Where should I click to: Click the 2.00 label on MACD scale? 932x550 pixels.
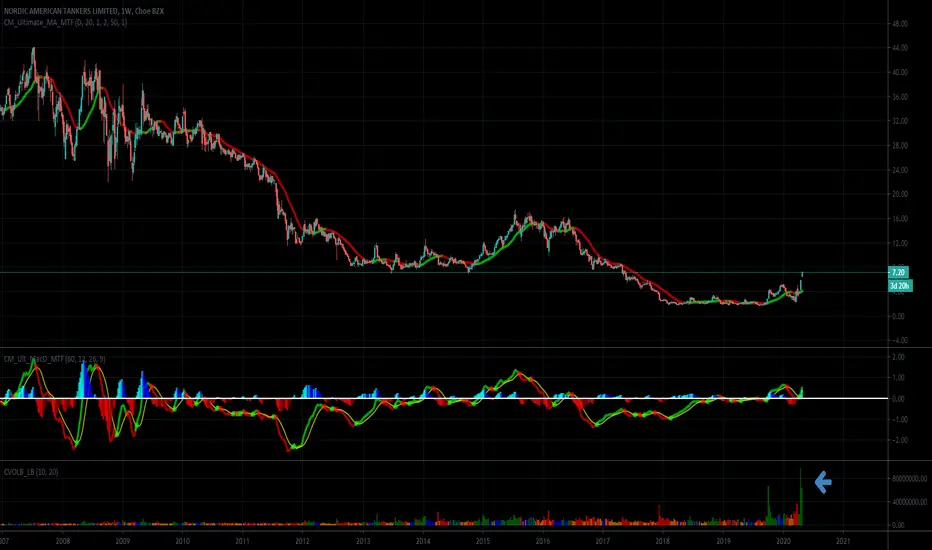pyautogui.click(x=898, y=357)
